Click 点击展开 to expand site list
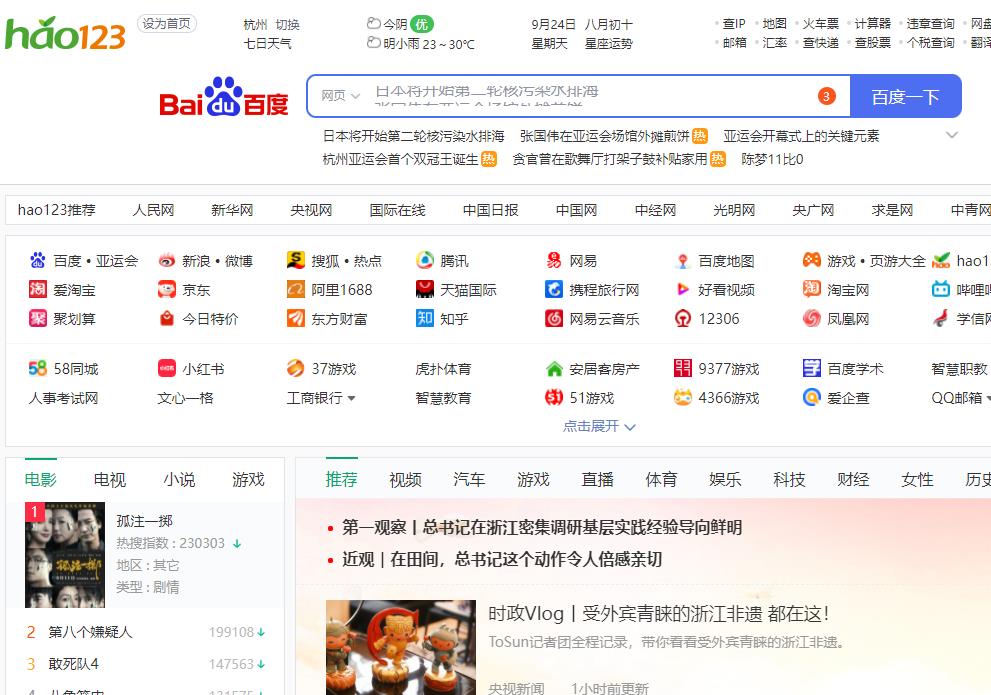This screenshot has height=695, width=991. [x=599, y=426]
